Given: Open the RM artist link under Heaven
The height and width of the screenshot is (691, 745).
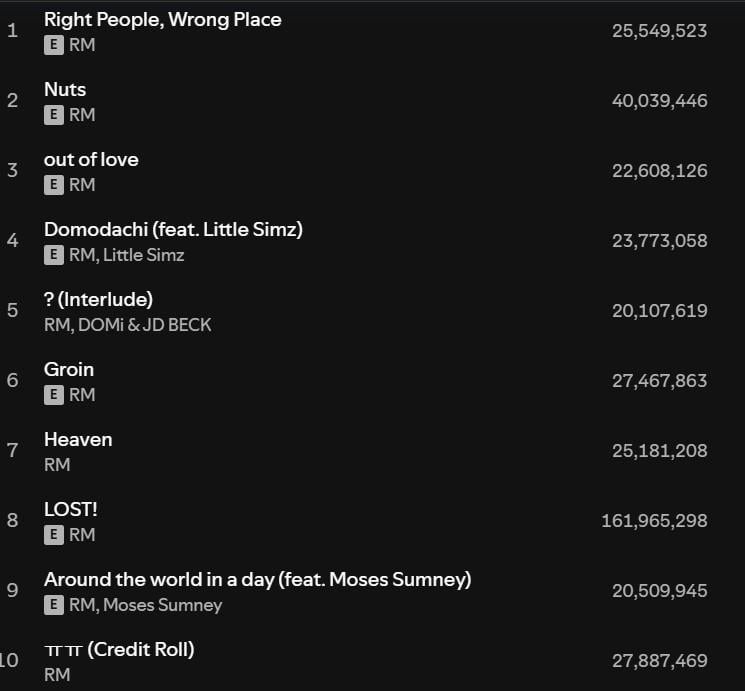Looking at the screenshot, I should click(57, 465).
